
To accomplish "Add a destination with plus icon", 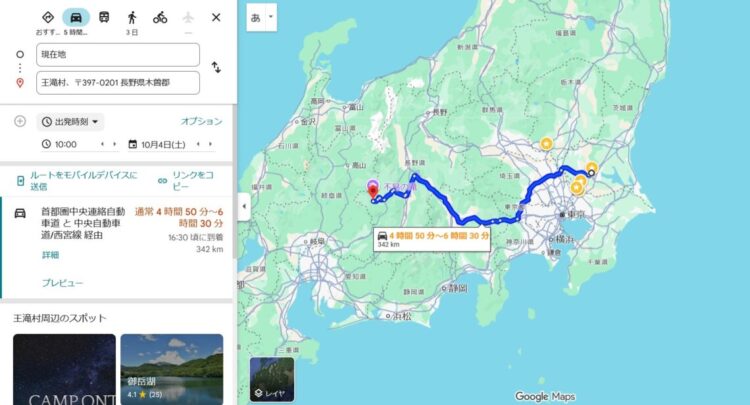I will 20,121.
